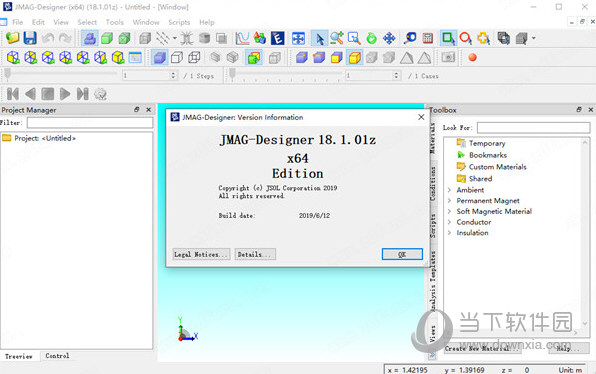The image size is (596, 374).
Task: Open Legal Notices button
Action: click(201, 254)
